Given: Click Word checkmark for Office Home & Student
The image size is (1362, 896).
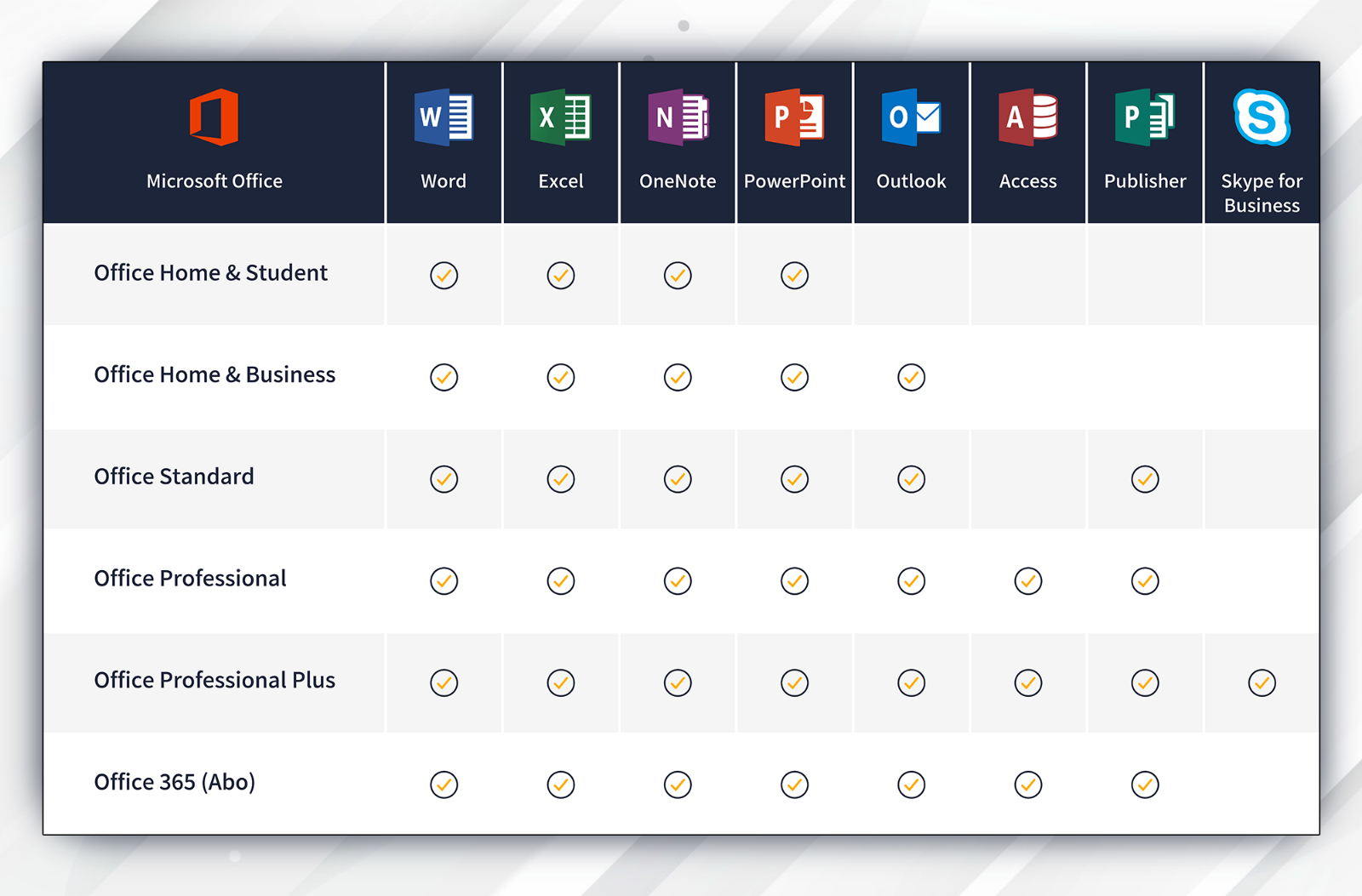Looking at the screenshot, I should (444, 276).
